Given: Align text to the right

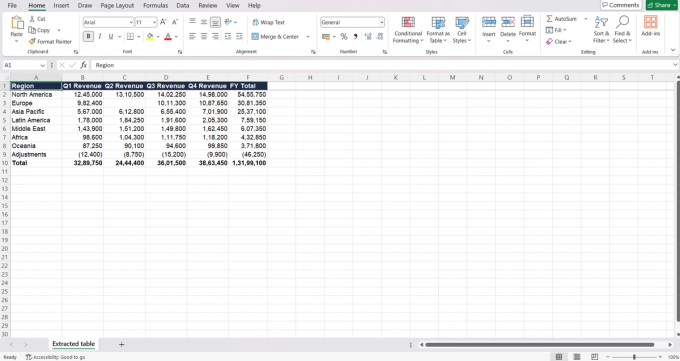Looking at the screenshot, I should point(215,36).
